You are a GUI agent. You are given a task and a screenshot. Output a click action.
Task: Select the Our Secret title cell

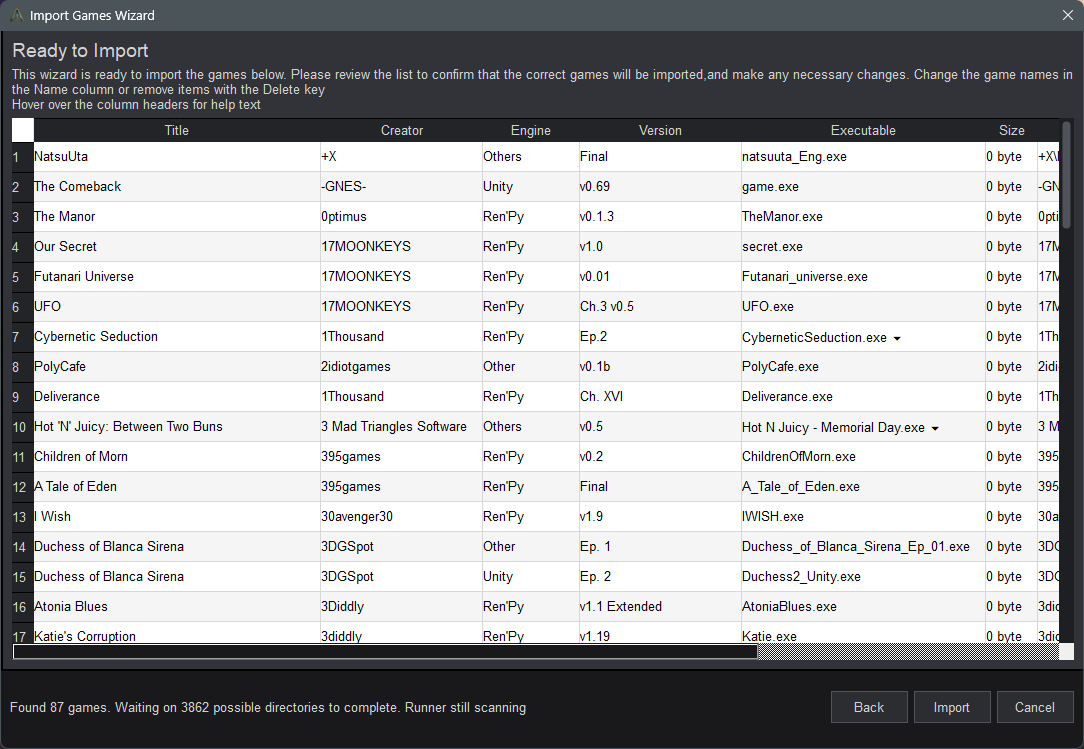pyautogui.click(x=177, y=247)
